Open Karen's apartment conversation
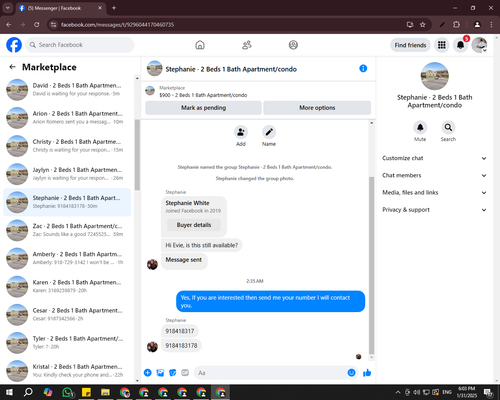The height and width of the screenshot is (400, 500). tap(67, 286)
